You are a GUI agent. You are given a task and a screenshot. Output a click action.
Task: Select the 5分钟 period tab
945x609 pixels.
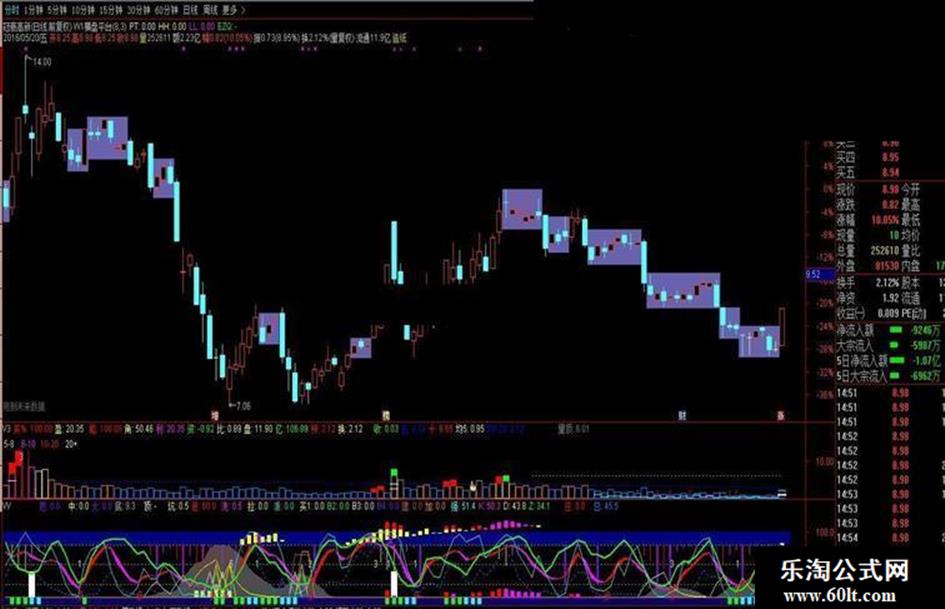point(57,10)
